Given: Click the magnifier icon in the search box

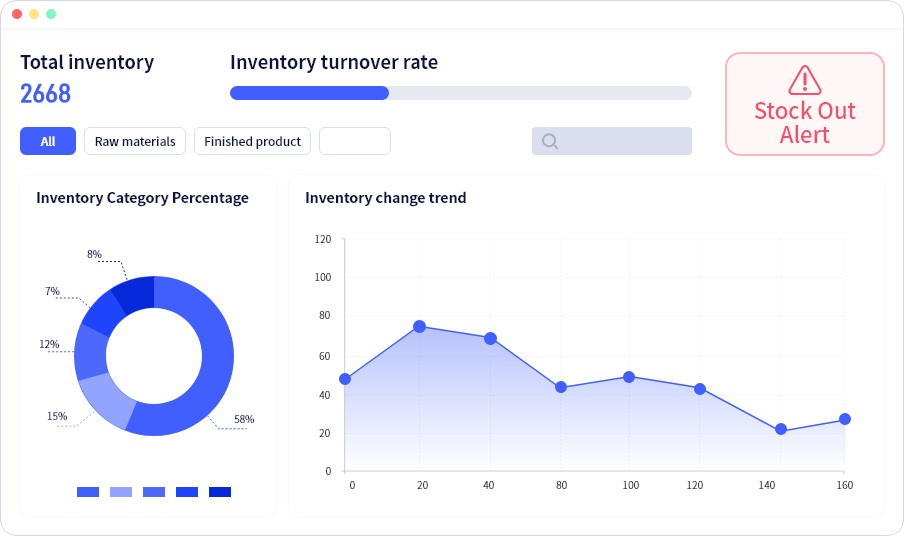Looking at the screenshot, I should (550, 141).
